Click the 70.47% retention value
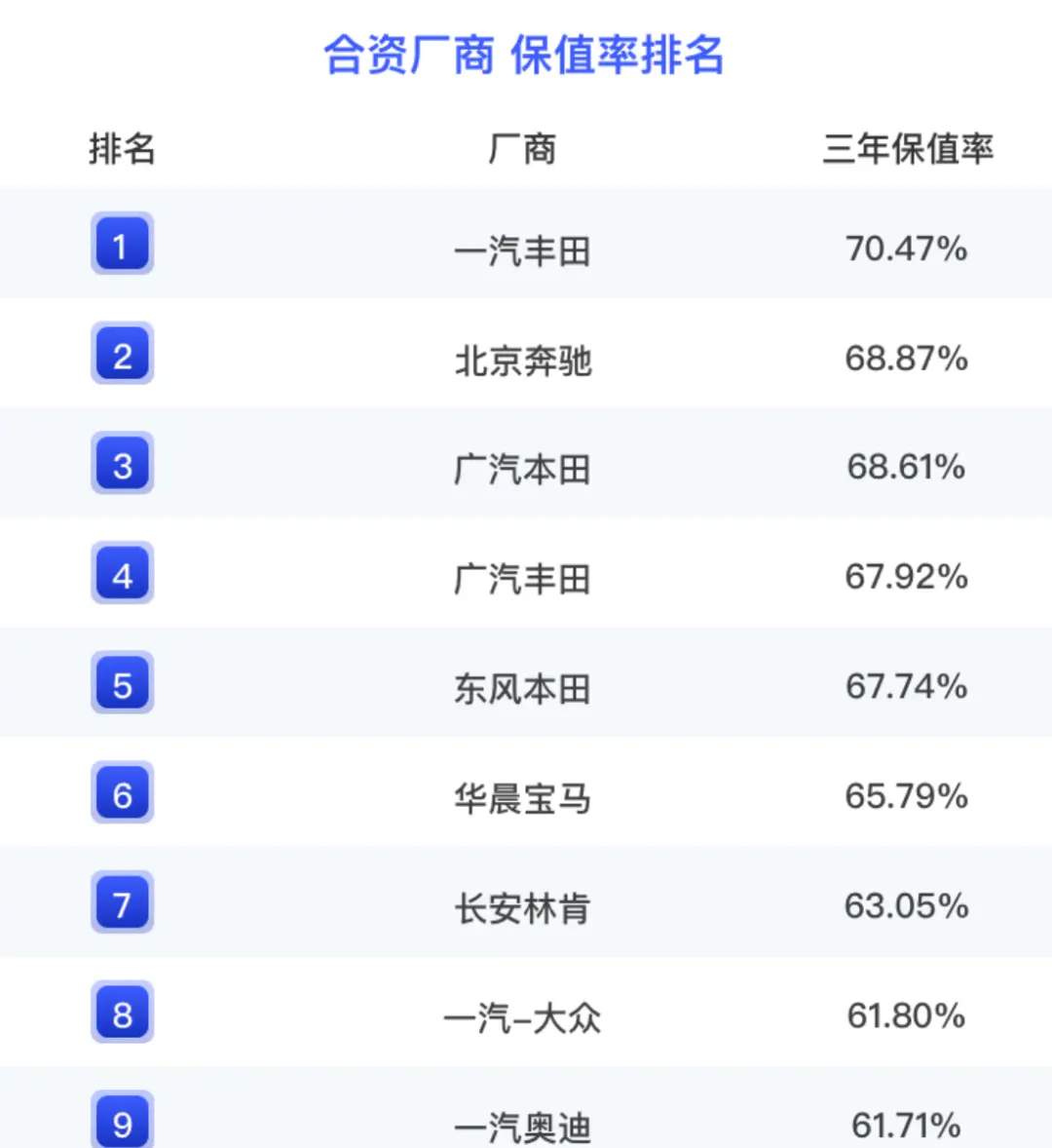Screen dimensions: 1052x1148 [x=907, y=249]
